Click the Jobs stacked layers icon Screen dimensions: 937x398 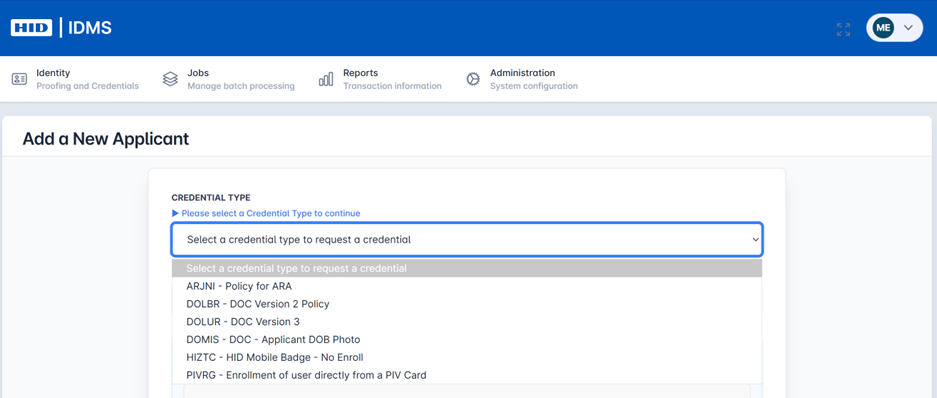[x=170, y=79]
